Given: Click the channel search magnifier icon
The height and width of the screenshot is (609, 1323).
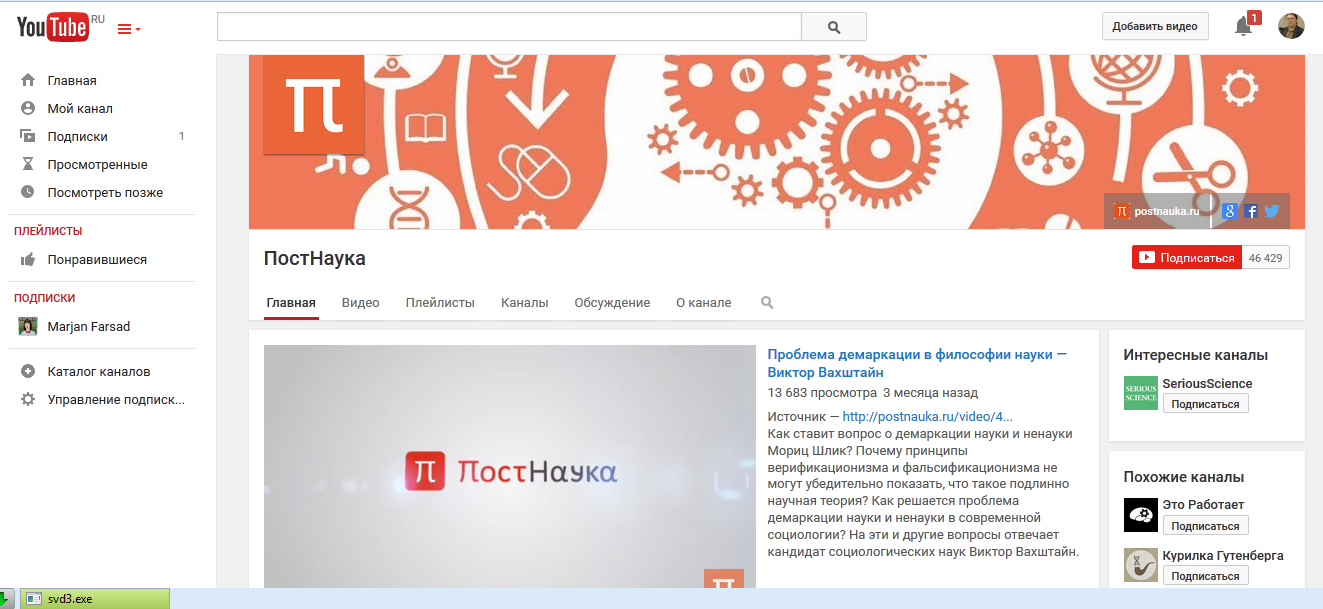Looking at the screenshot, I should [767, 302].
